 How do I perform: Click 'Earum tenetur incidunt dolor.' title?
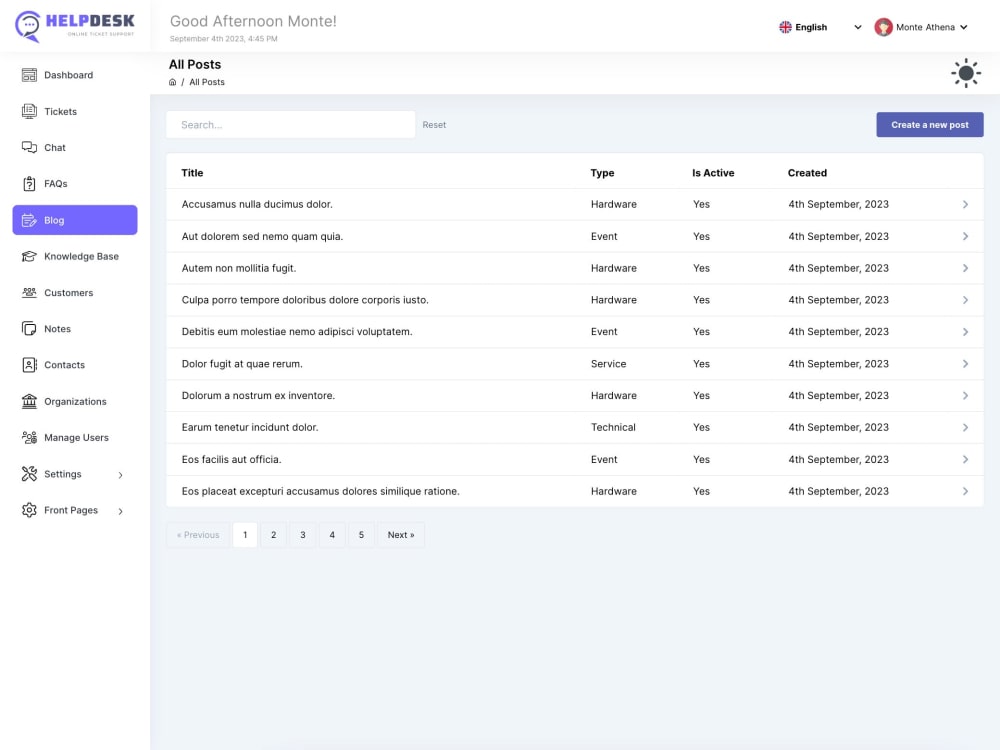[250, 427]
